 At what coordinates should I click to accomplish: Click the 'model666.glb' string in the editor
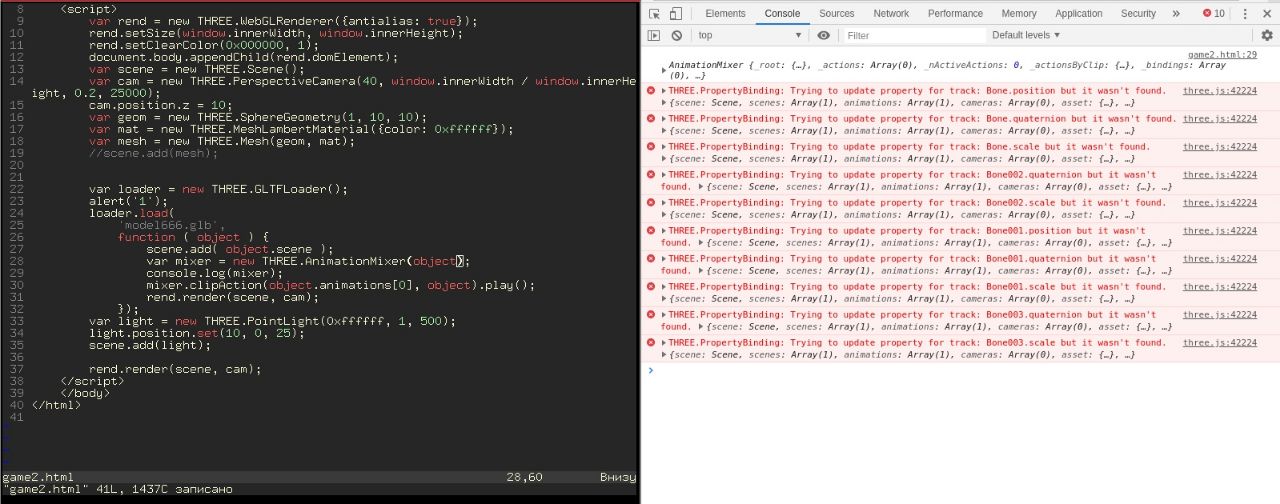pos(172,225)
